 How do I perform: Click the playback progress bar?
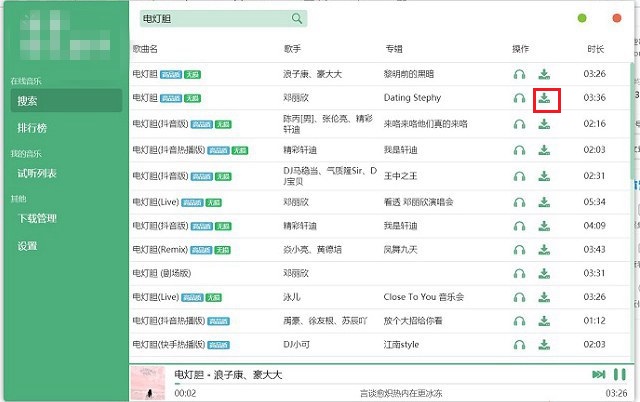coord(400,384)
